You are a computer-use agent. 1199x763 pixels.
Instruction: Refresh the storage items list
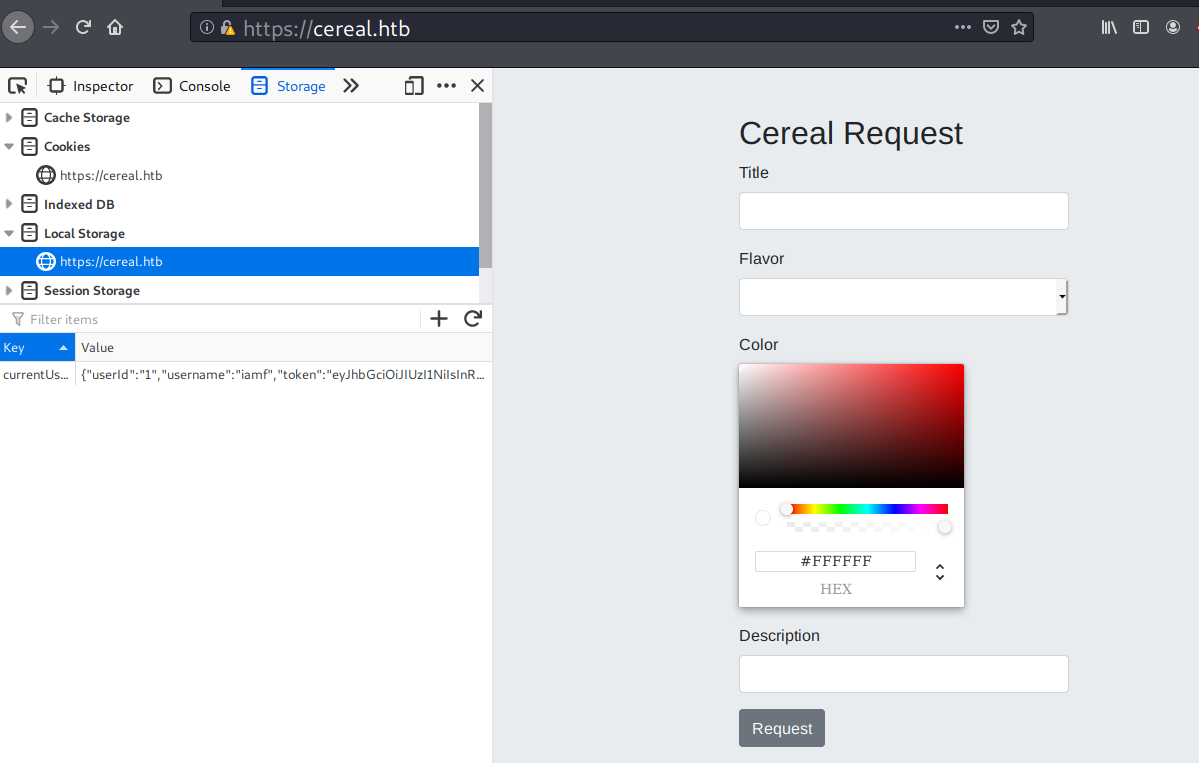click(x=473, y=319)
